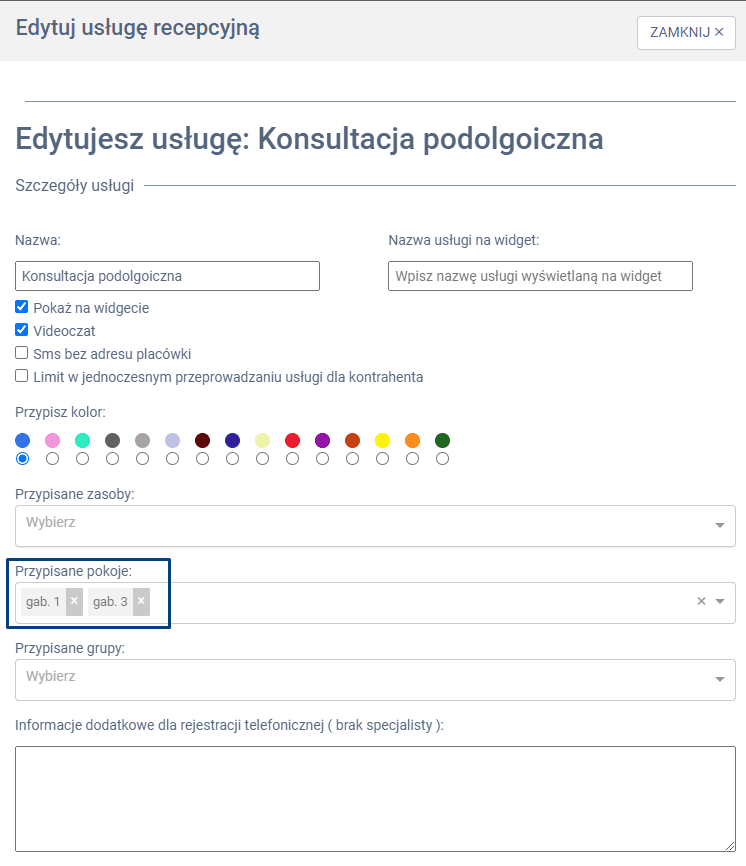Click the additional information text area
This screenshot has width=746, height=866.
(x=375, y=797)
